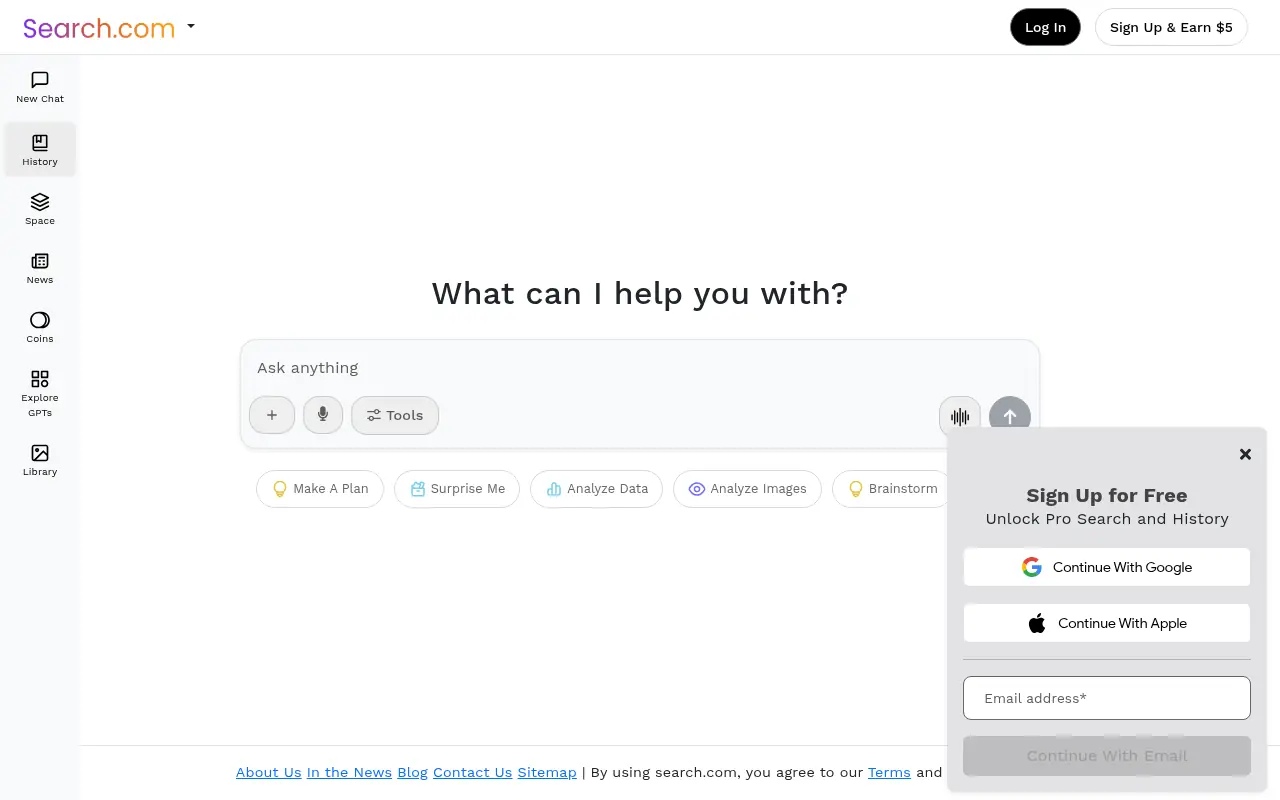1280x800 pixels.
Task: Choose the Analyze Data option
Action: [x=596, y=489]
